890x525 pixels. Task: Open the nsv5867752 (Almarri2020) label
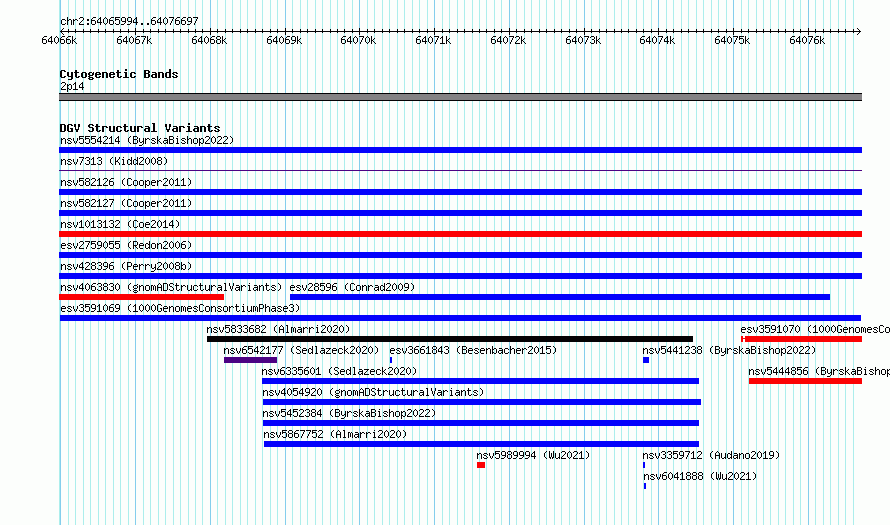click(335, 434)
